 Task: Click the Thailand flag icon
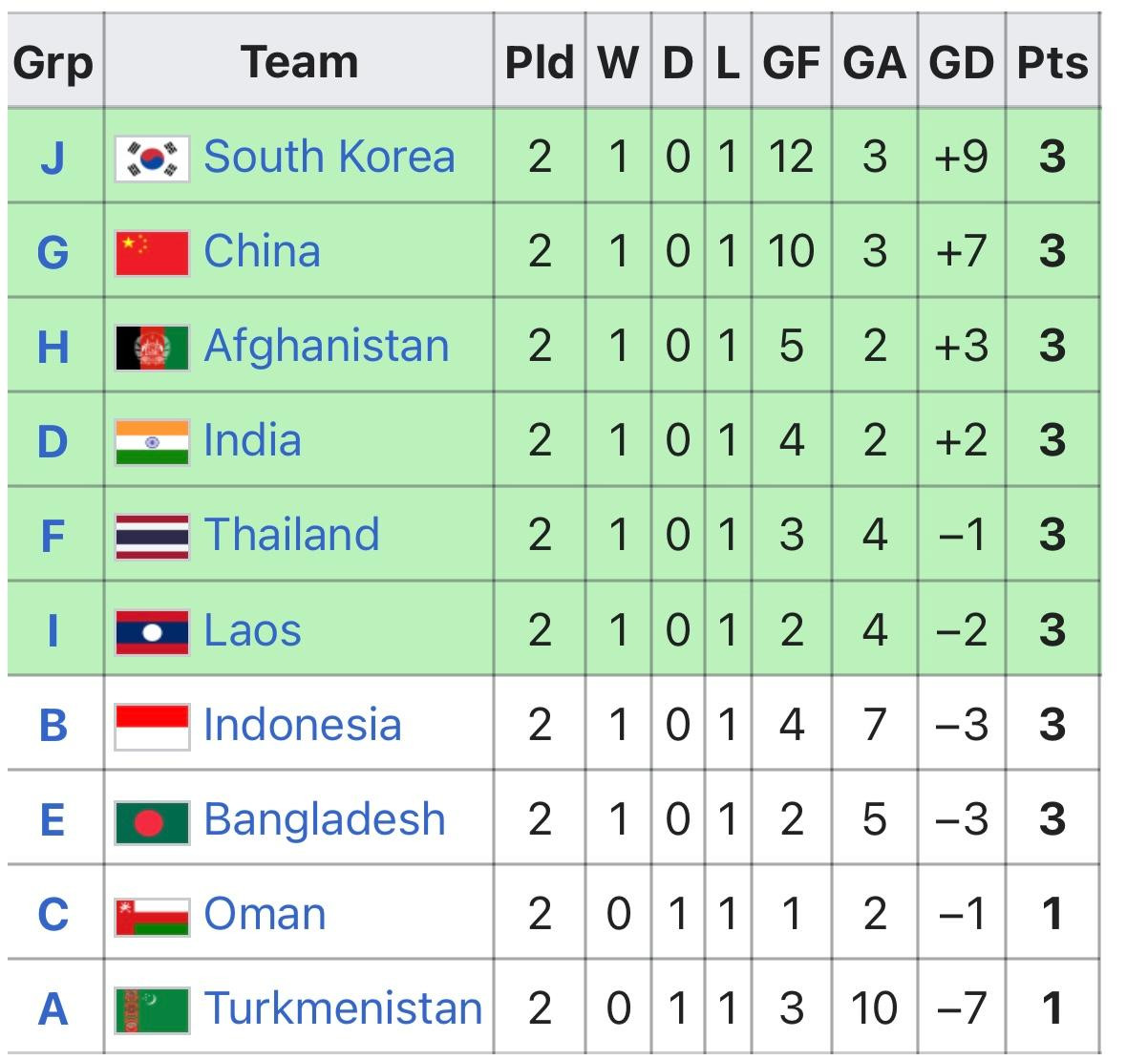click(x=152, y=536)
